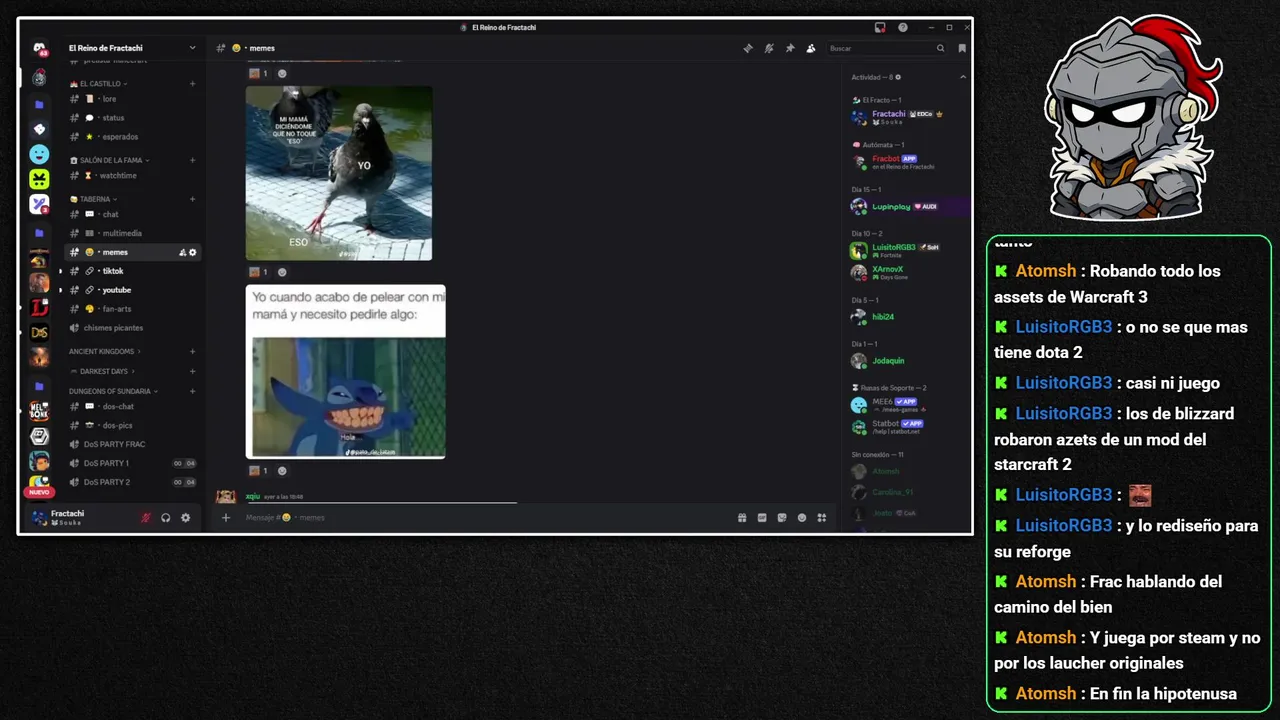
Task: Click xqiu username above message box
Action: 253,496
